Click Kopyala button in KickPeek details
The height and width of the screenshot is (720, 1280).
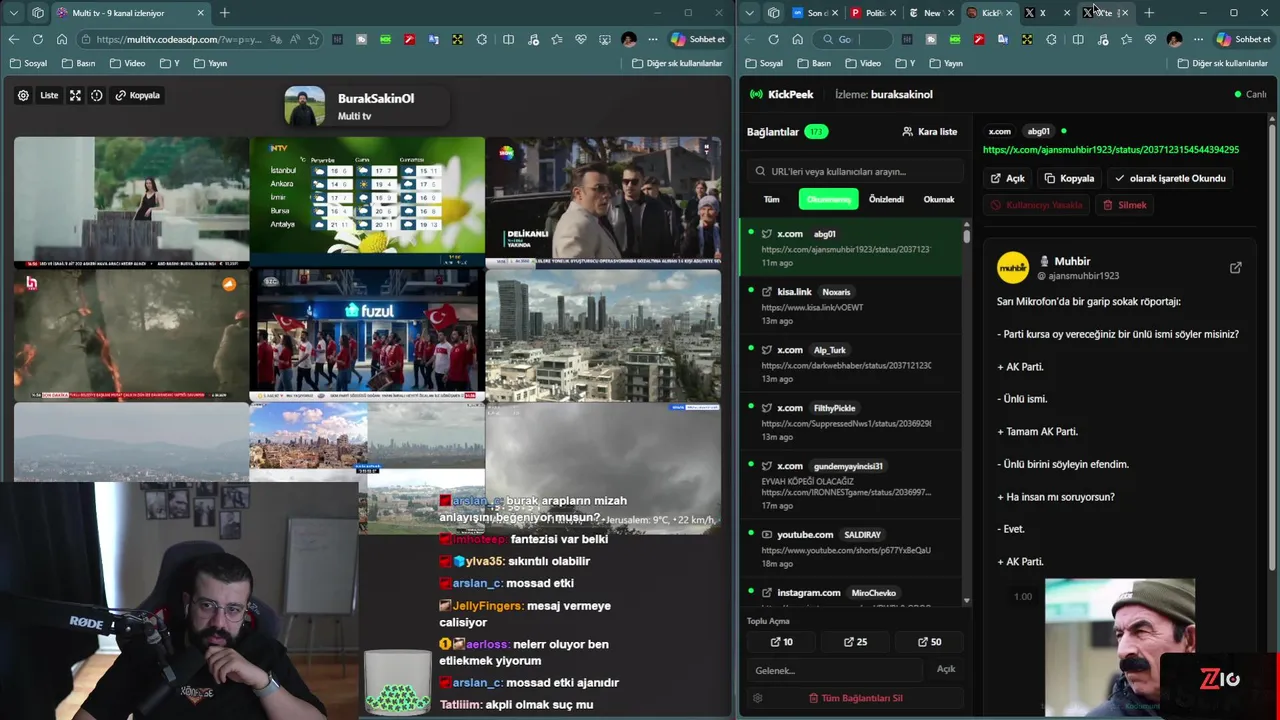[1069, 178]
